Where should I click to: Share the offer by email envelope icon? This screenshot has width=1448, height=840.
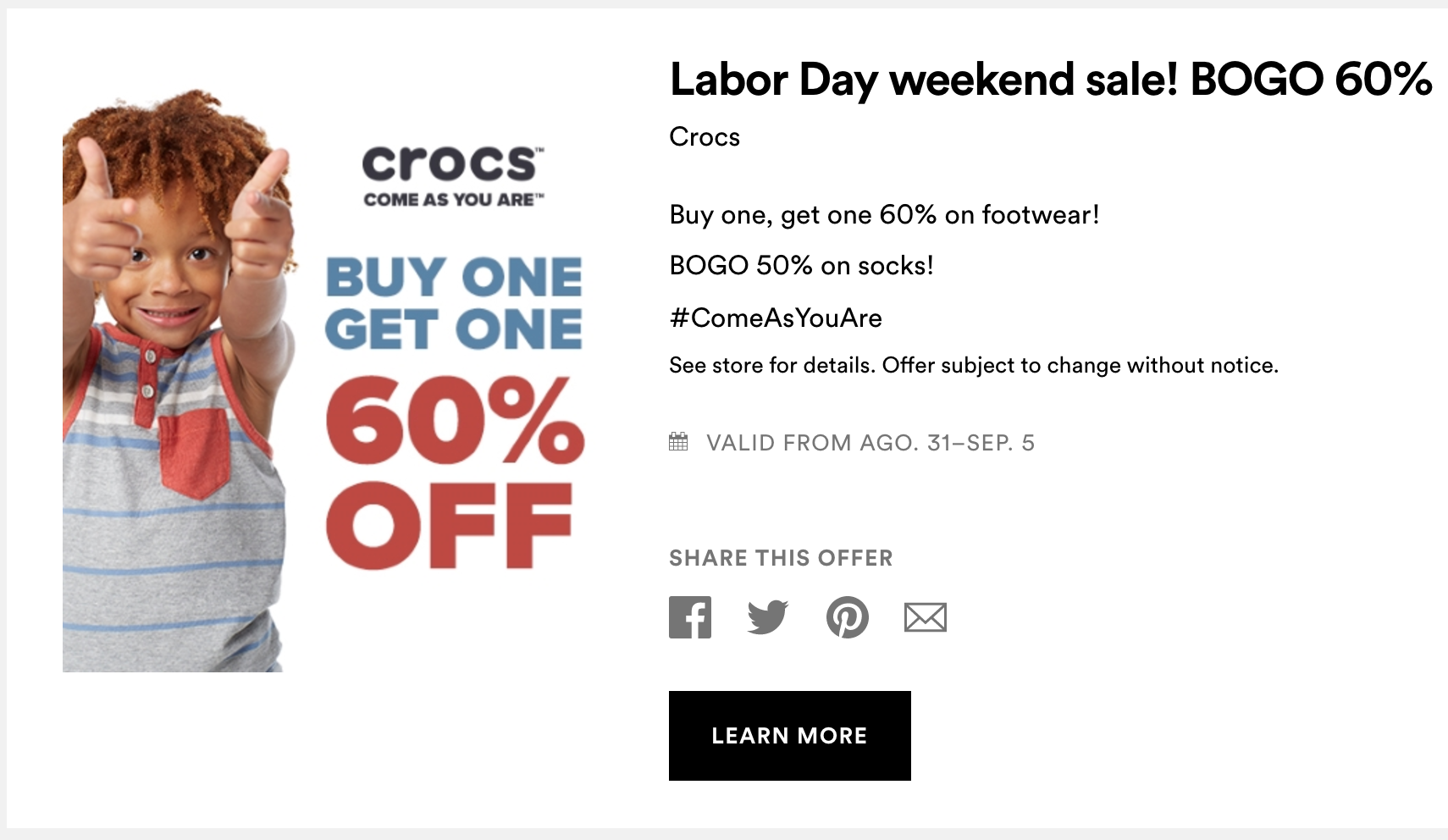point(925,618)
